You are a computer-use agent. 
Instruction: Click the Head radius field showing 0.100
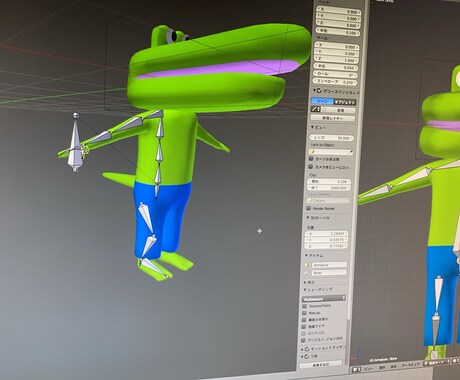pos(338,33)
